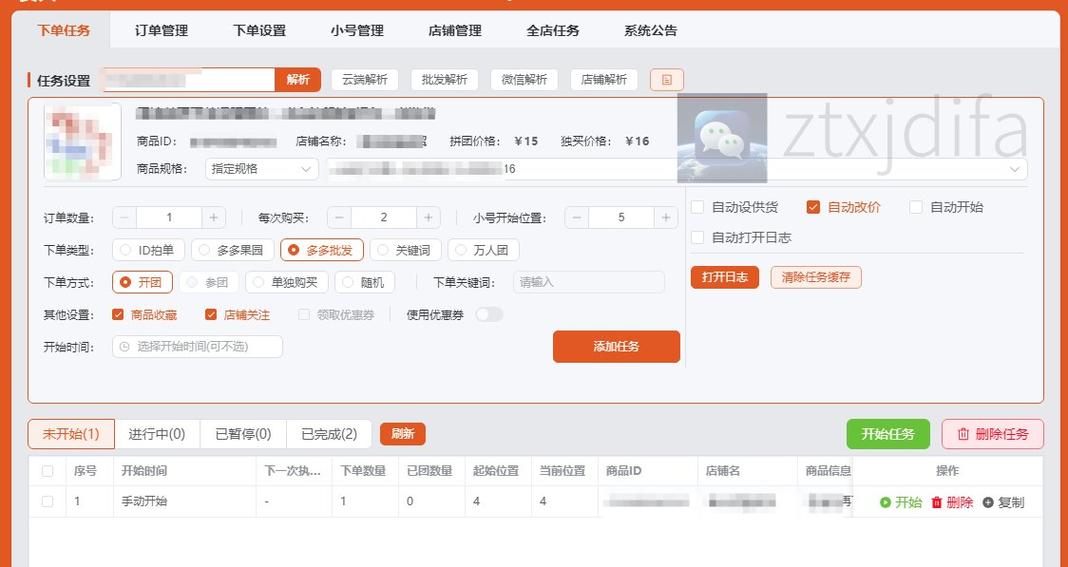Click 店铺解析 button

click(x=603, y=80)
